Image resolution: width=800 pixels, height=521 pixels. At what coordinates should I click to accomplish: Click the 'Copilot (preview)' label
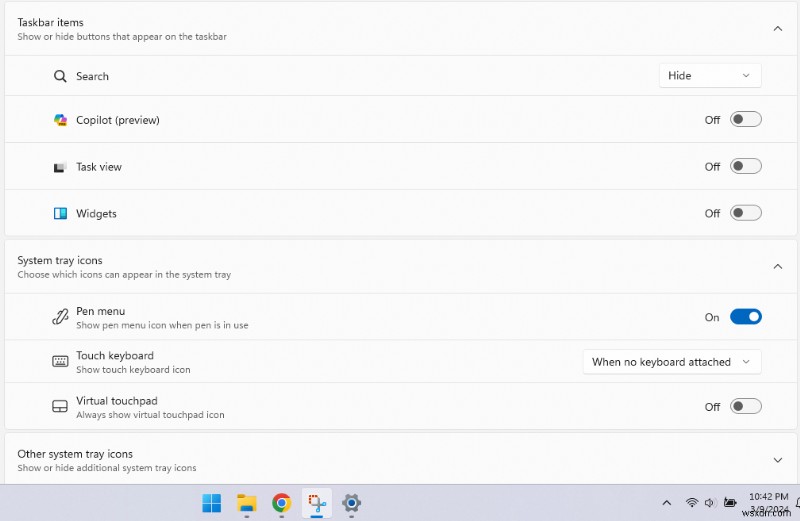tap(118, 120)
